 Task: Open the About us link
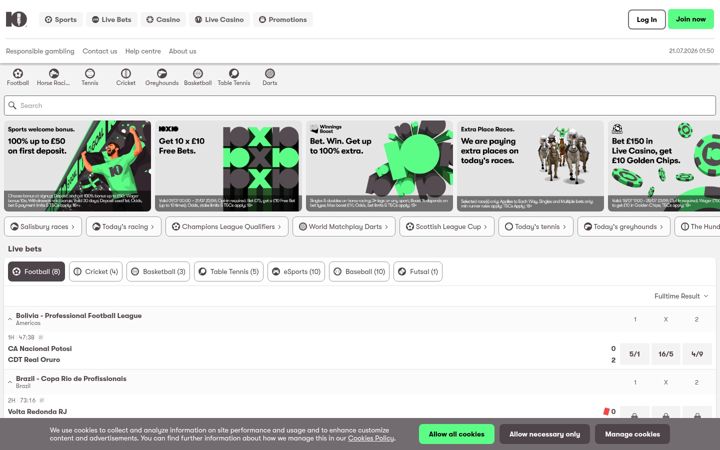(x=182, y=51)
